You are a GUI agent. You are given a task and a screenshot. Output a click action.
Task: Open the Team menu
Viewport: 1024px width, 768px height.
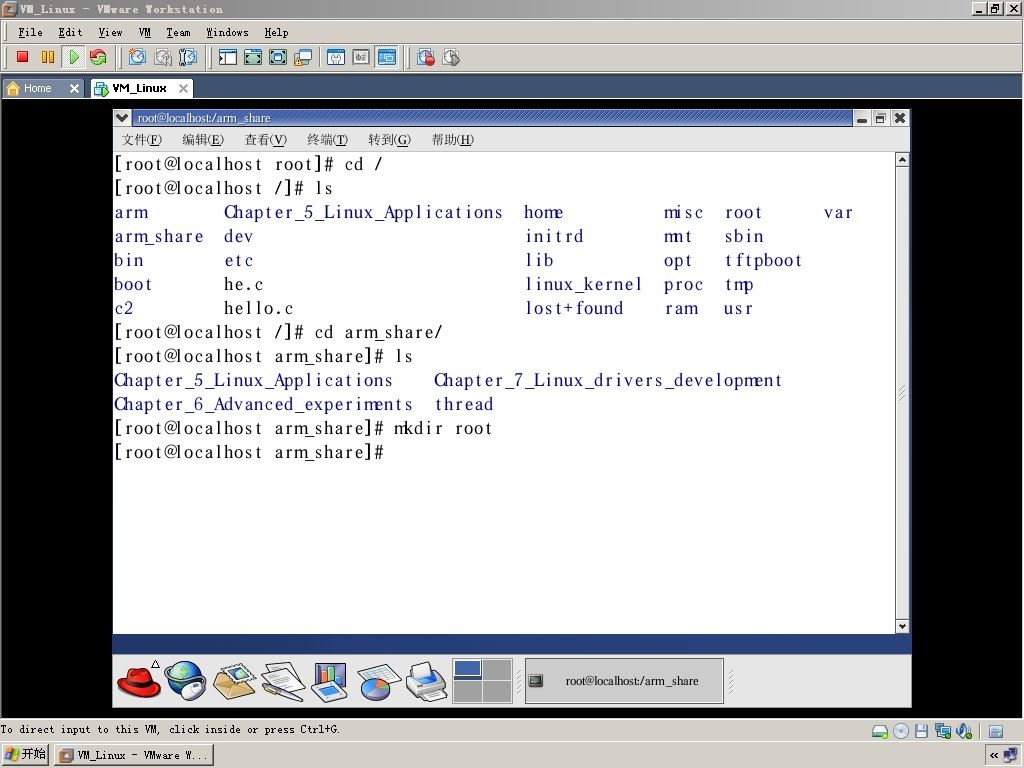pos(178,33)
